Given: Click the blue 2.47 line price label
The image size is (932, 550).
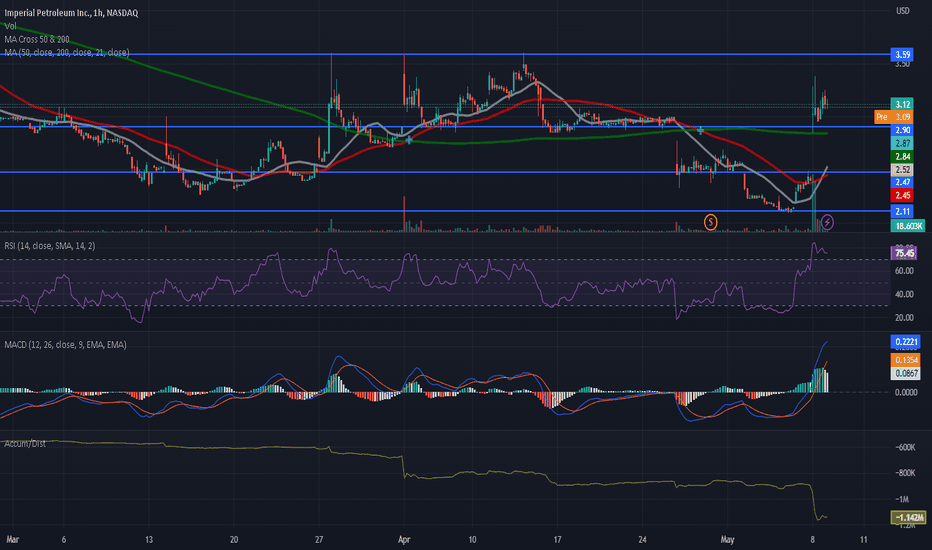Looking at the screenshot, I should tap(902, 182).
